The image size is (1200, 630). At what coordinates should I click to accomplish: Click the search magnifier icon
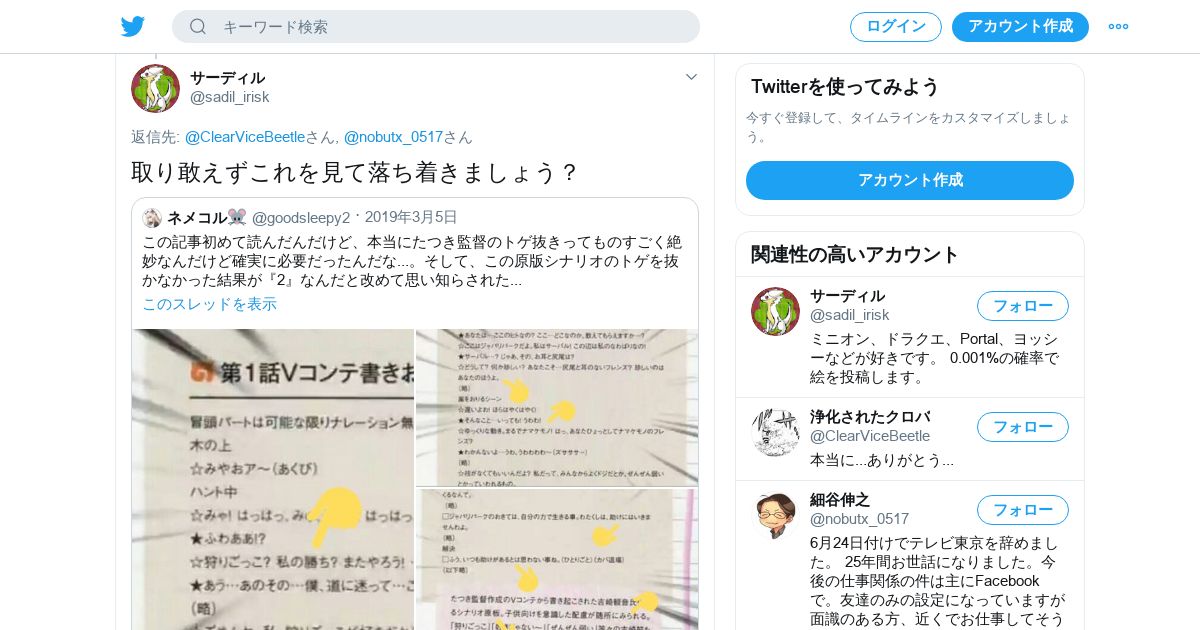198,27
